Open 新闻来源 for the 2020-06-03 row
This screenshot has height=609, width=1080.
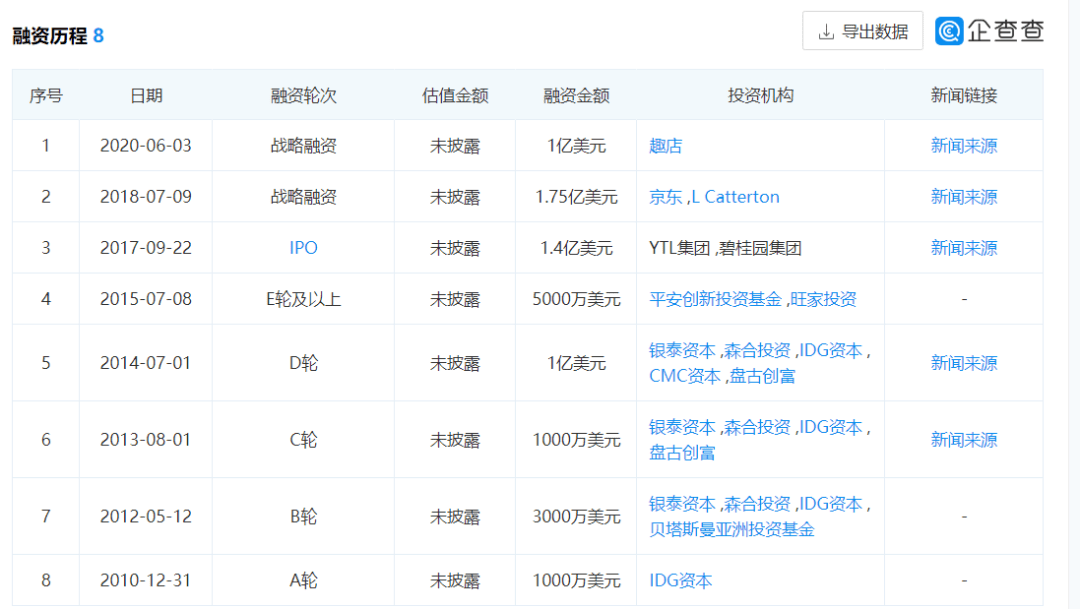pos(964,146)
